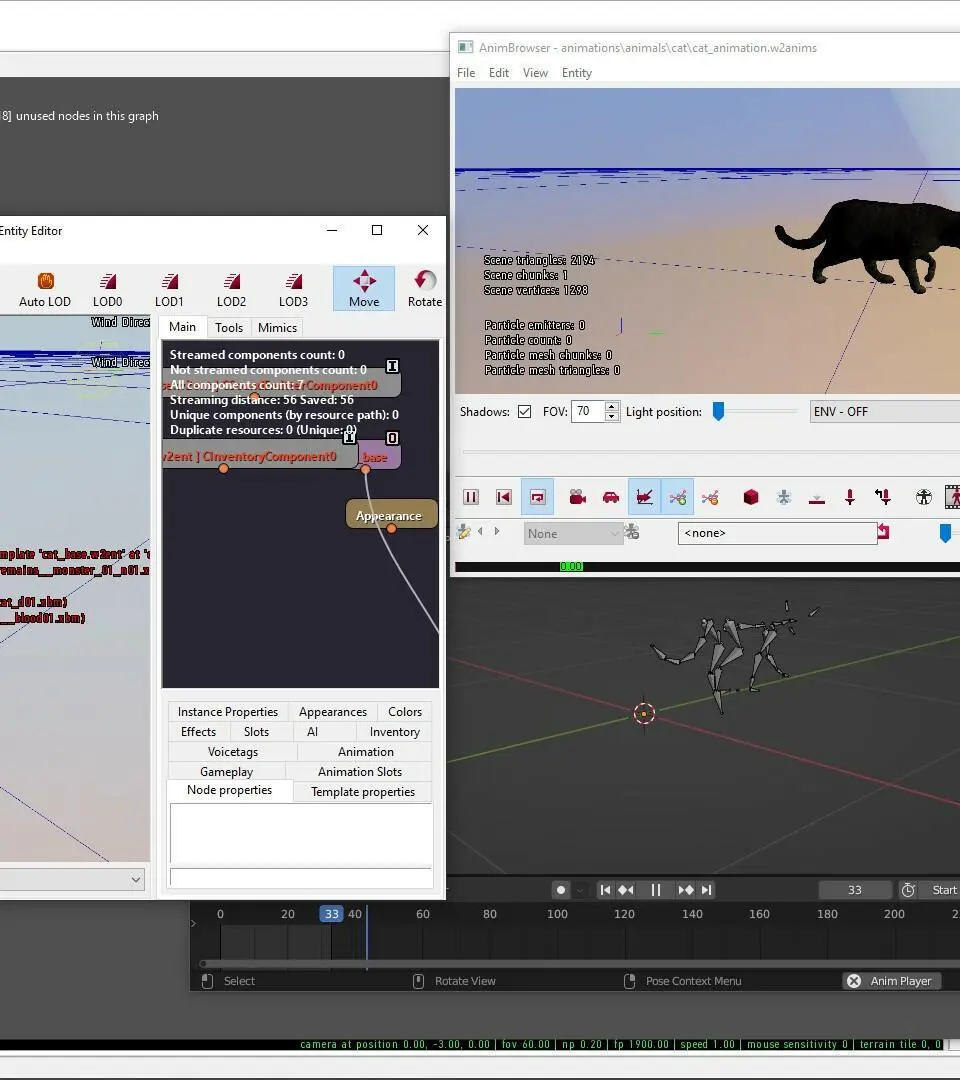Activate the Move gizmo tool
The width and height of the screenshot is (960, 1080).
point(364,289)
